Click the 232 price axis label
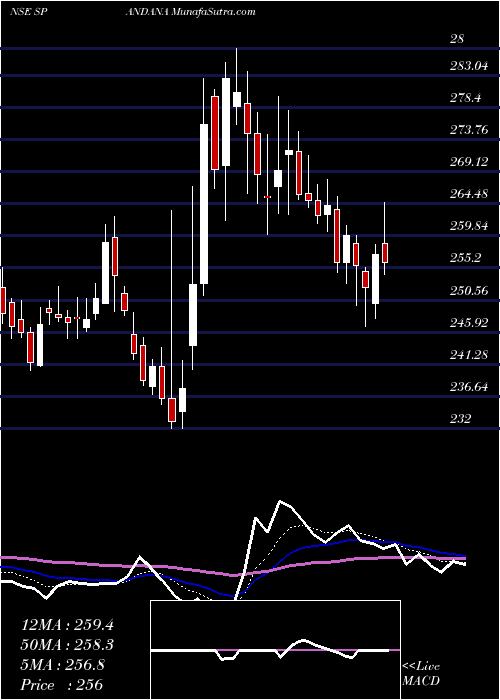 pyautogui.click(x=461, y=419)
